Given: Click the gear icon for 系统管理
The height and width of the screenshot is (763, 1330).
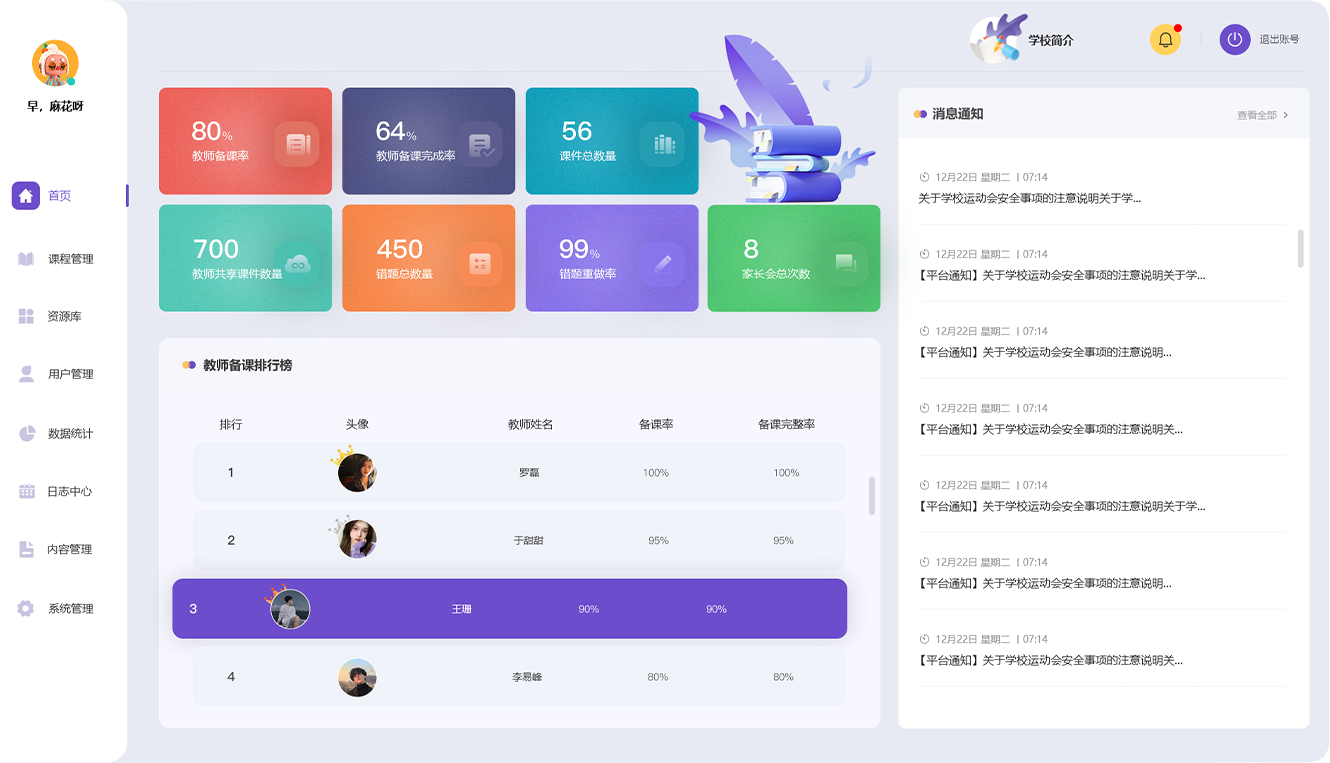Looking at the screenshot, I should (26, 608).
